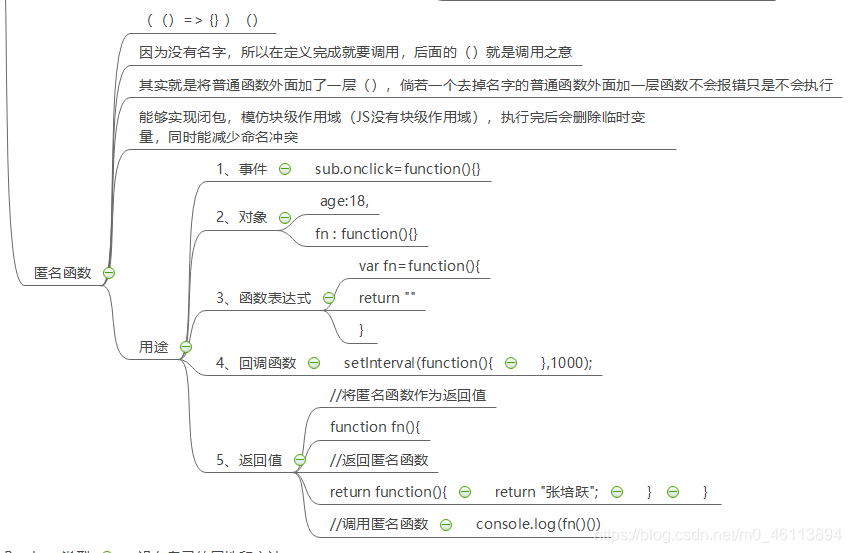Collapse the 用途 branch
Viewport: 851px width, 553px height.
pos(186,347)
